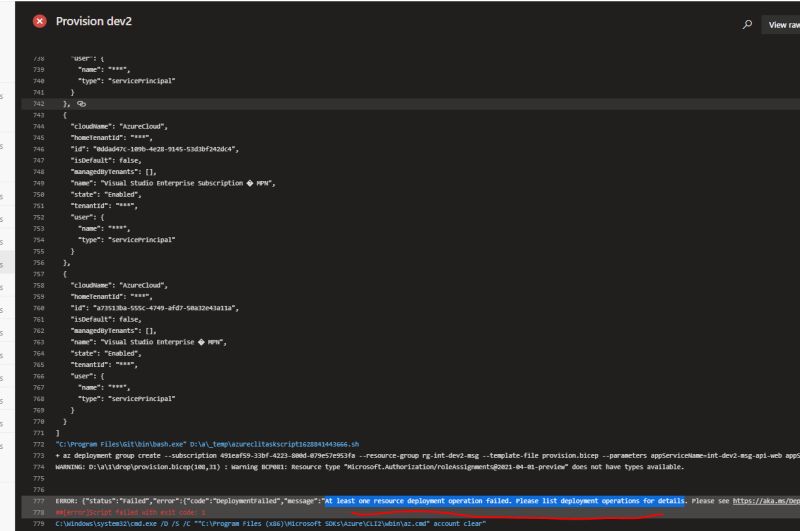Select the line 758 cloudName AzureCloud text
This screenshot has height=531, width=800.
coord(119,285)
